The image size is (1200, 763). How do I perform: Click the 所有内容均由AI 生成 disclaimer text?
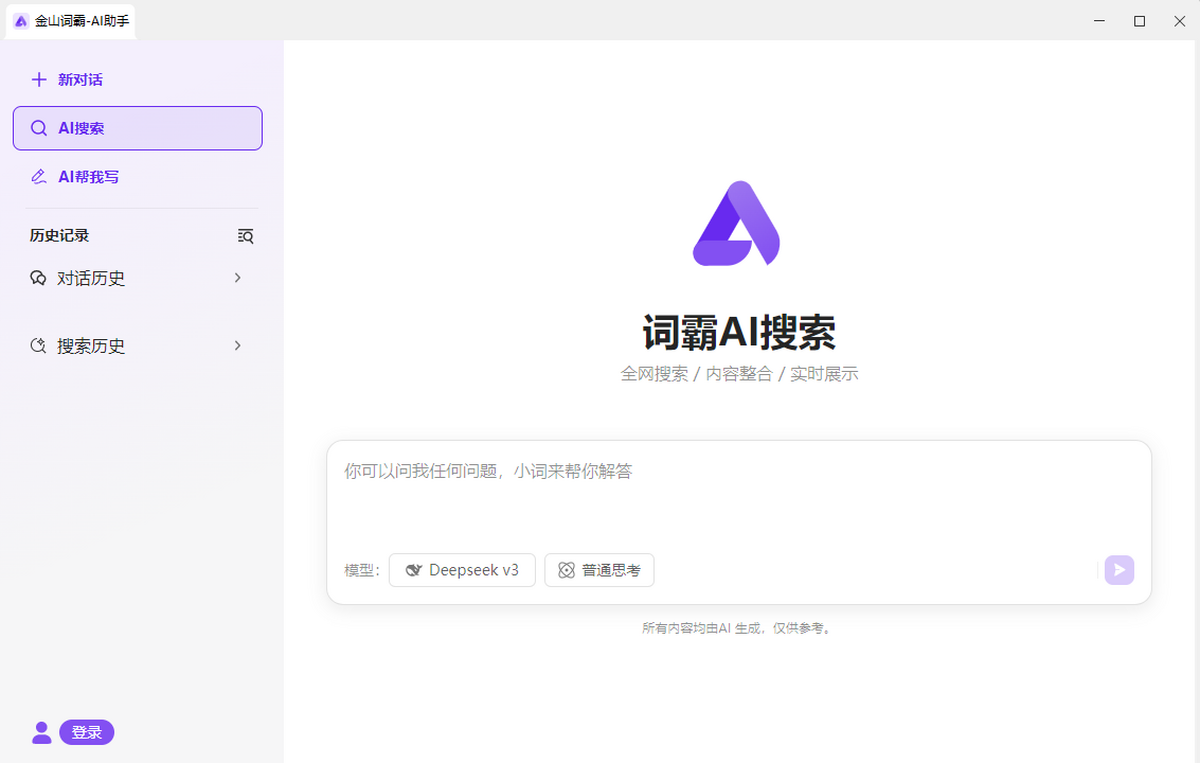tap(739, 629)
